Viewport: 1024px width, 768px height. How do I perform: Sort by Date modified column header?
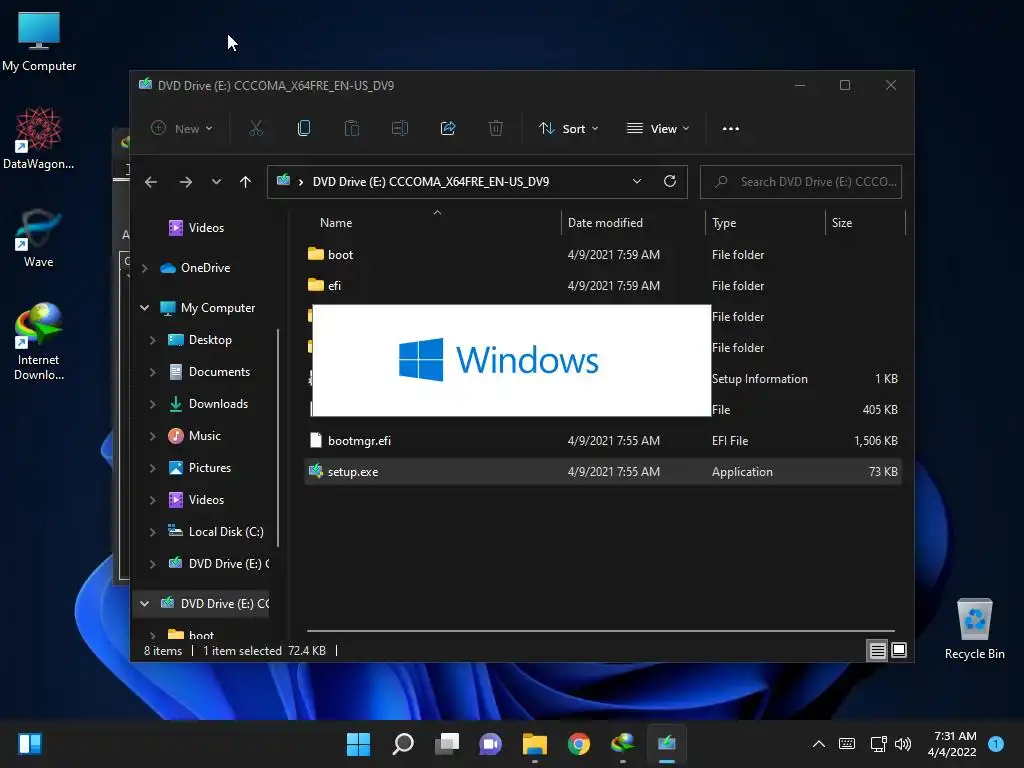pos(605,223)
